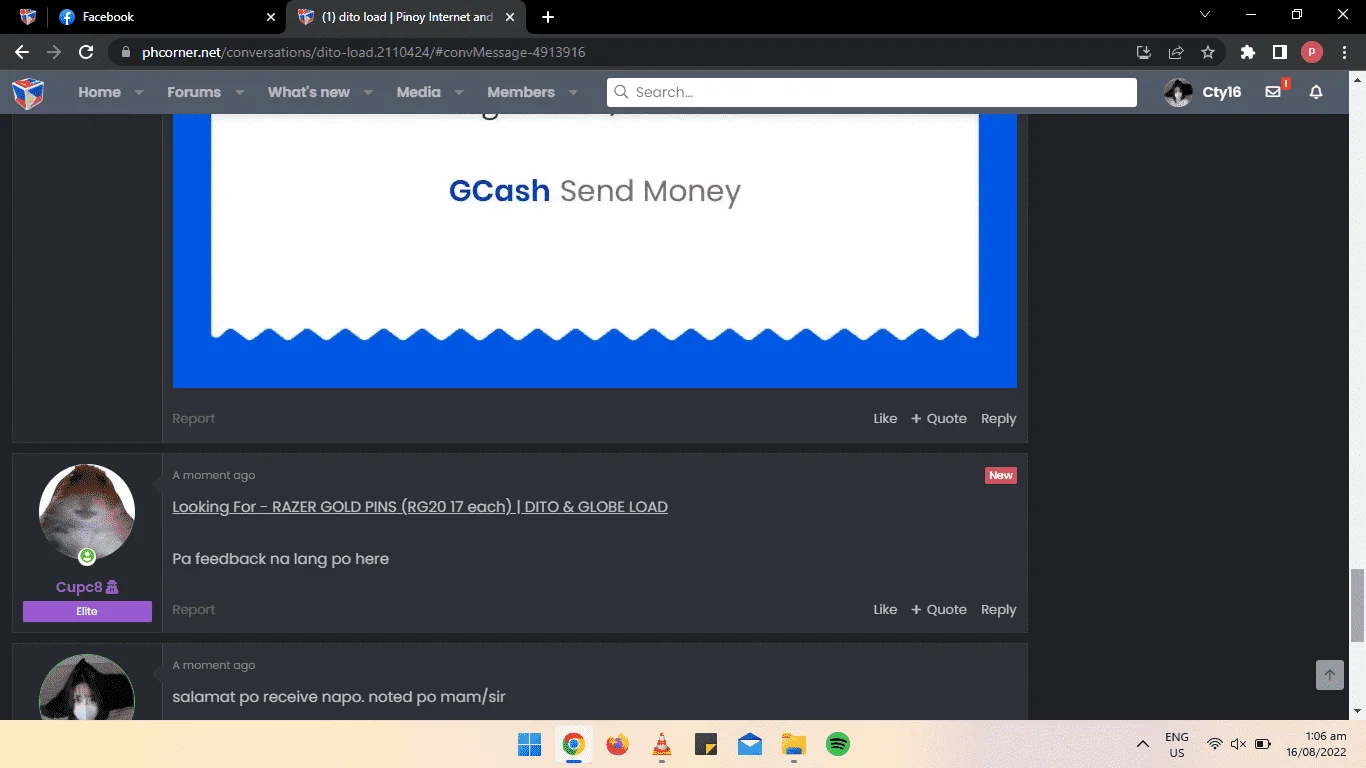
Task: Open Spotify from the taskbar
Action: pos(837,744)
